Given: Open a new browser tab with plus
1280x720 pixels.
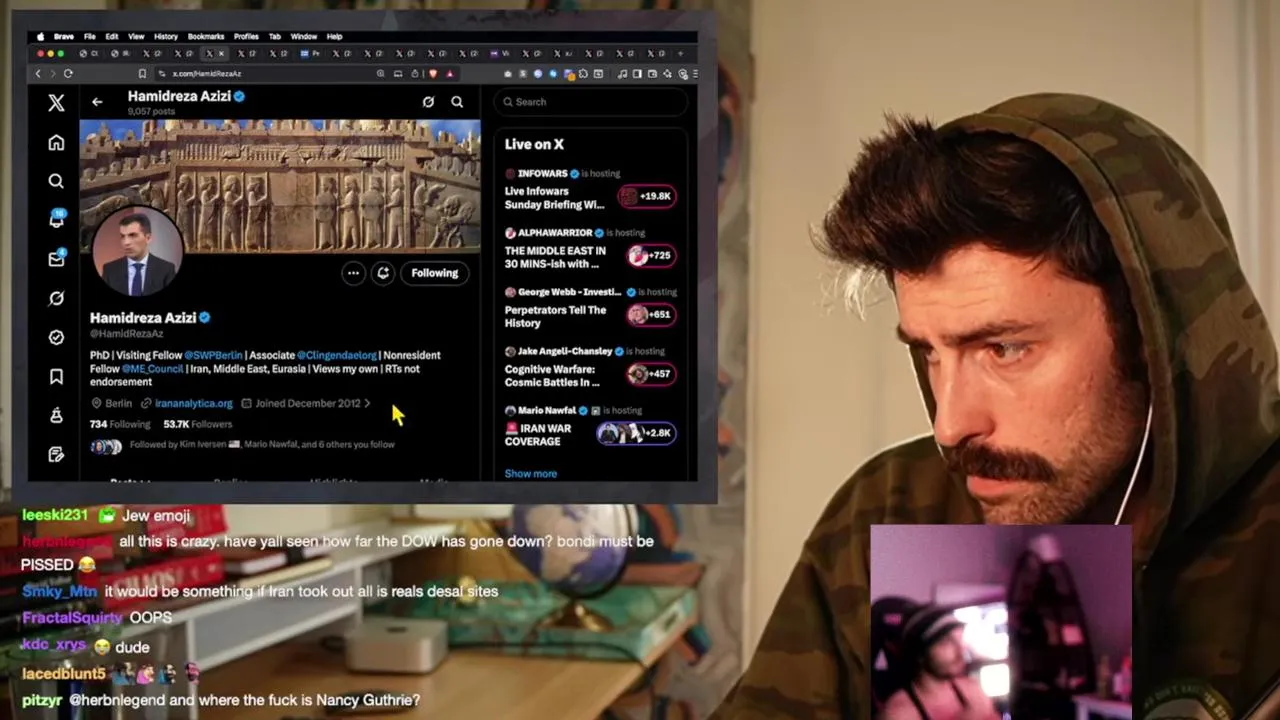Looking at the screenshot, I should (681, 53).
